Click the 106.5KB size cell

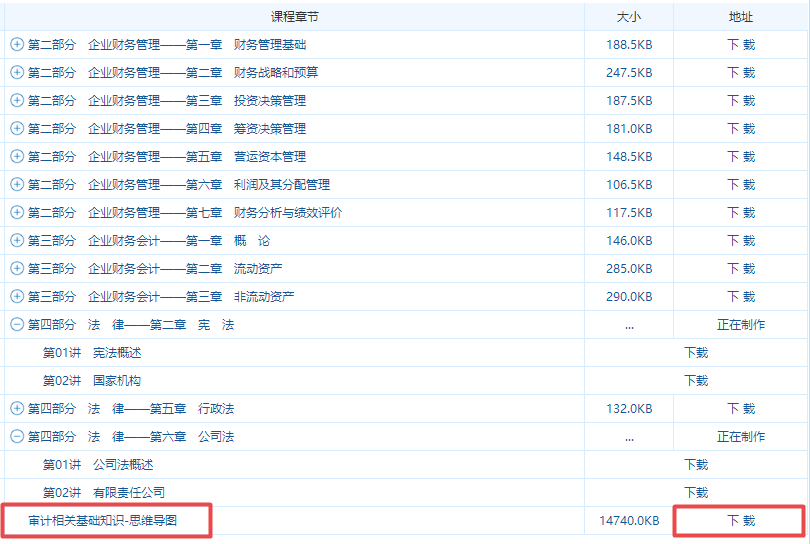629,184
